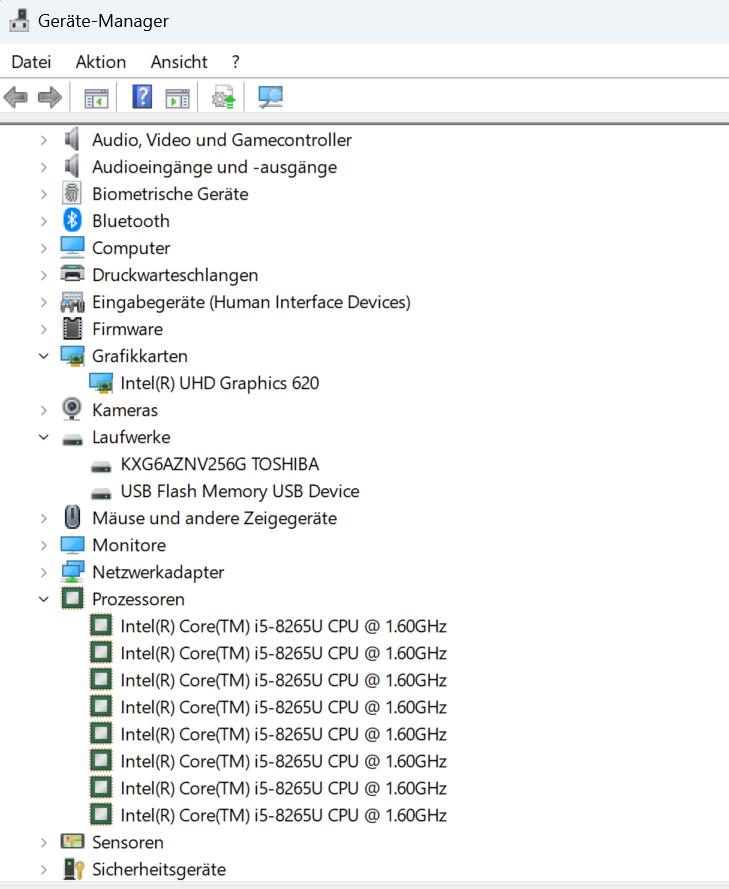Expand the Netzwerkadapter chevron
The width and height of the screenshot is (729, 889).
[44, 572]
